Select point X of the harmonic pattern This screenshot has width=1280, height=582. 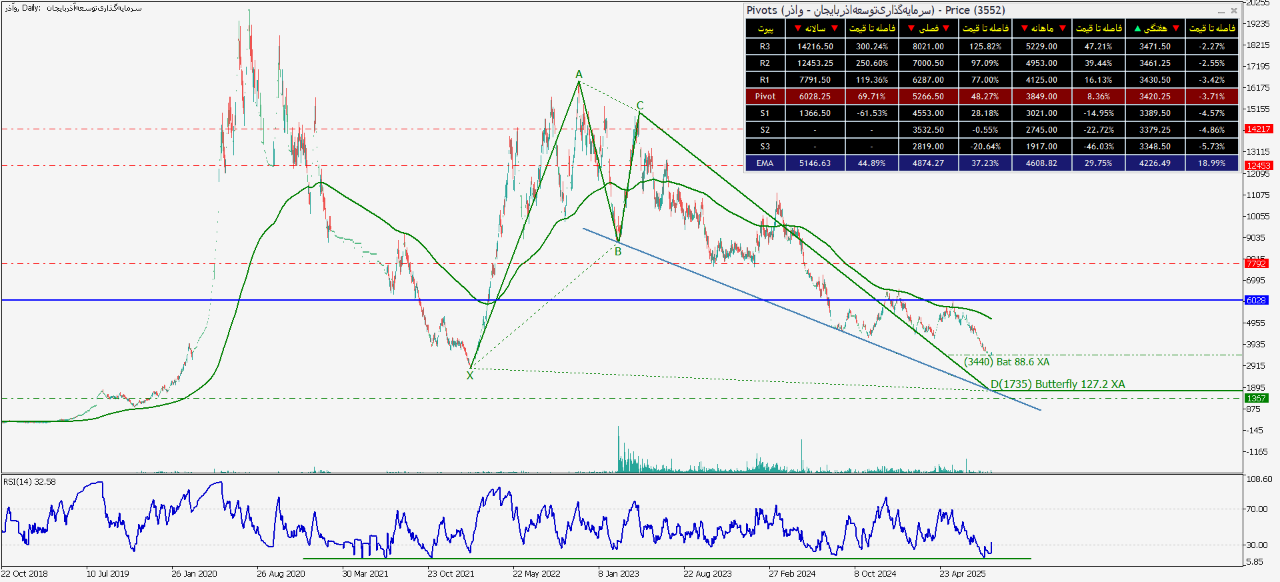pyautogui.click(x=470, y=374)
